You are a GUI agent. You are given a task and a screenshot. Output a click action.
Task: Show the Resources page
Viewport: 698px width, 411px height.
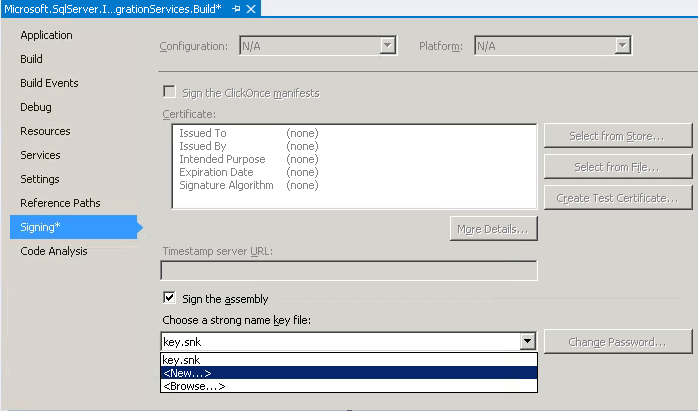(45, 131)
